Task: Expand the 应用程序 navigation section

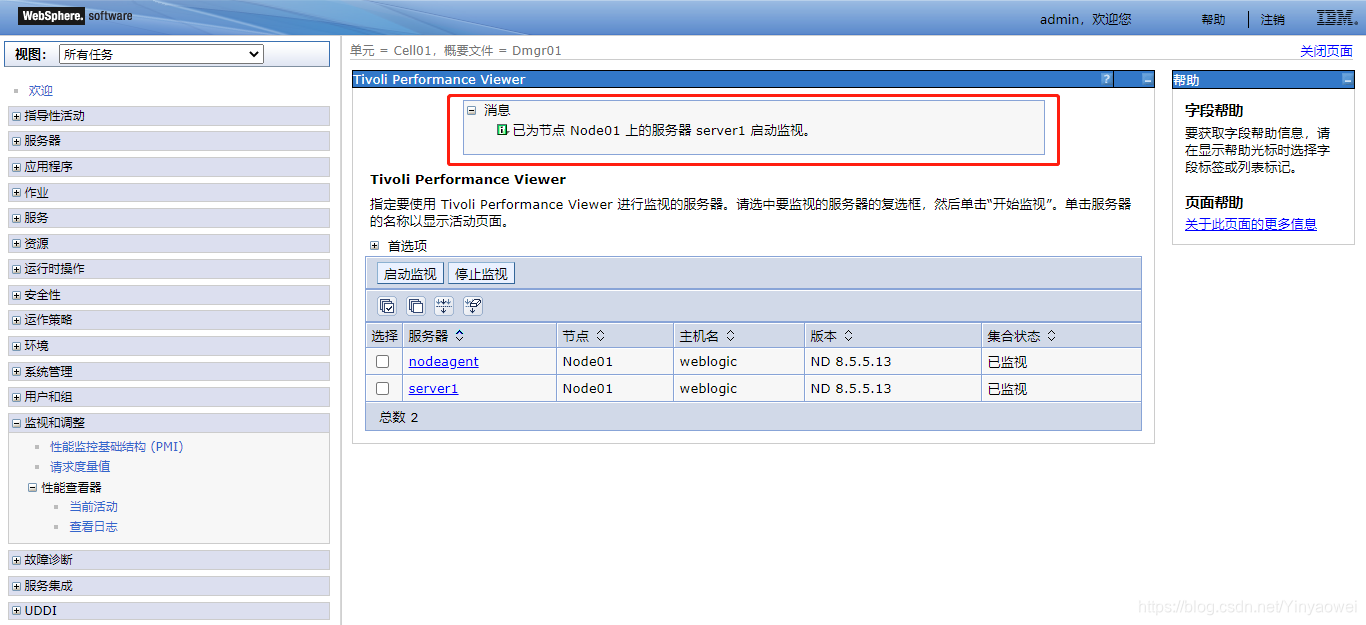Action: [x=16, y=167]
